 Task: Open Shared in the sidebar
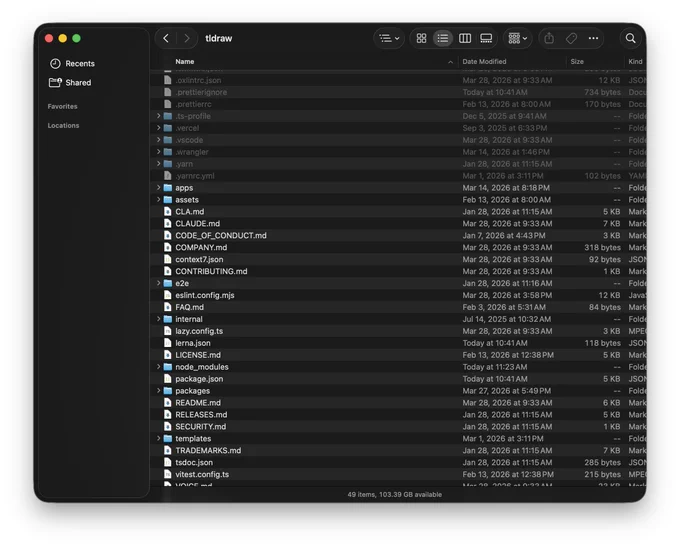70,82
